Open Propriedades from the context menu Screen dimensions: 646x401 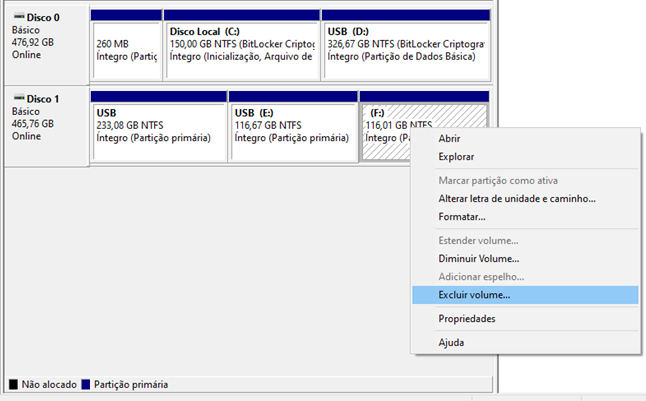point(525,319)
